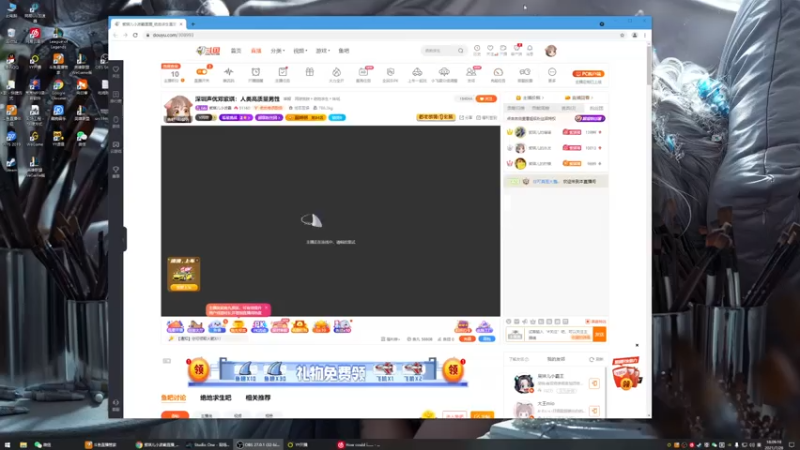Click the flame icon in streamer toolbar
The image size is (800, 450).
[336, 72]
